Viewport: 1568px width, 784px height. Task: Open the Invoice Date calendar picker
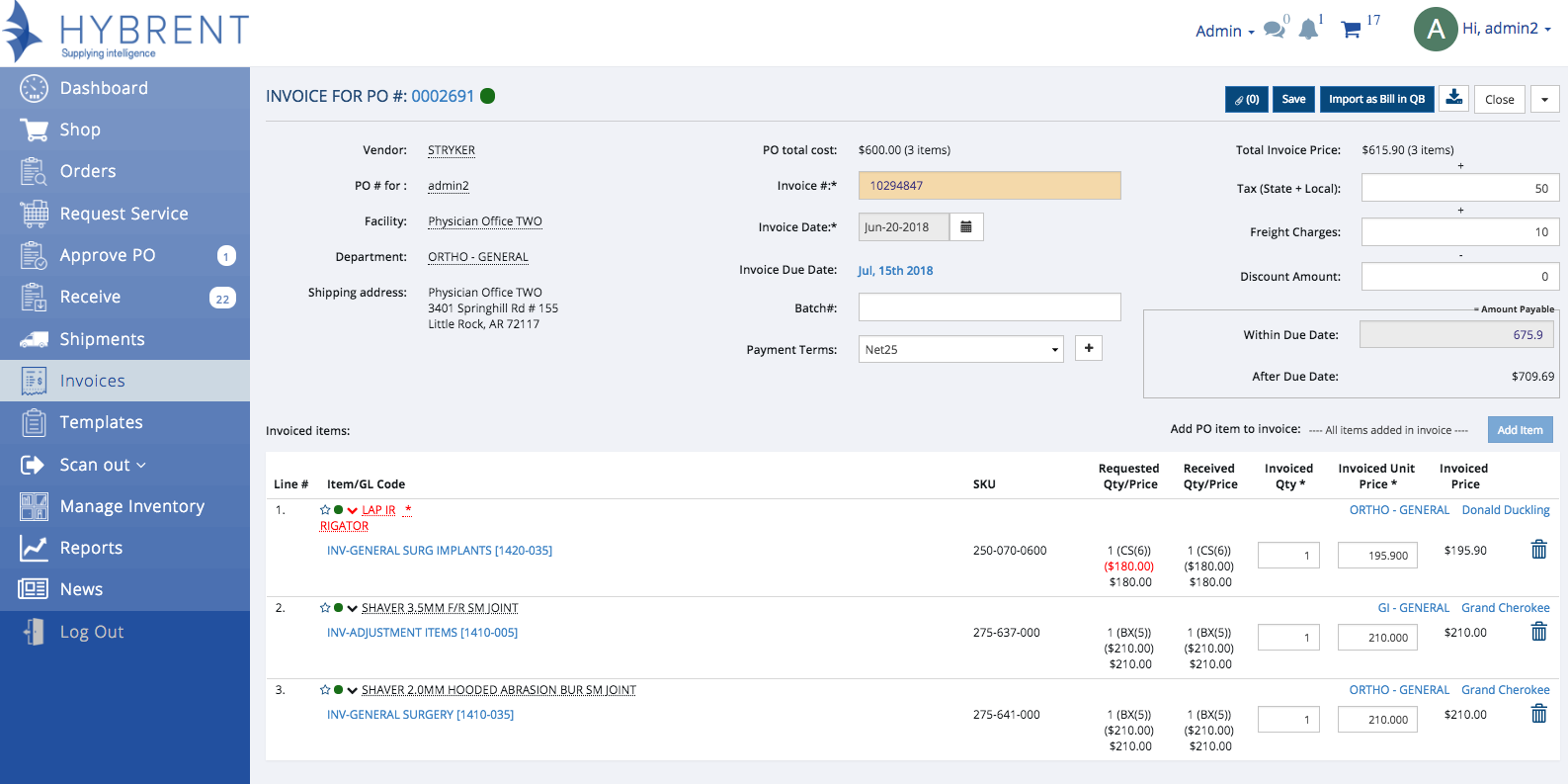(x=966, y=227)
